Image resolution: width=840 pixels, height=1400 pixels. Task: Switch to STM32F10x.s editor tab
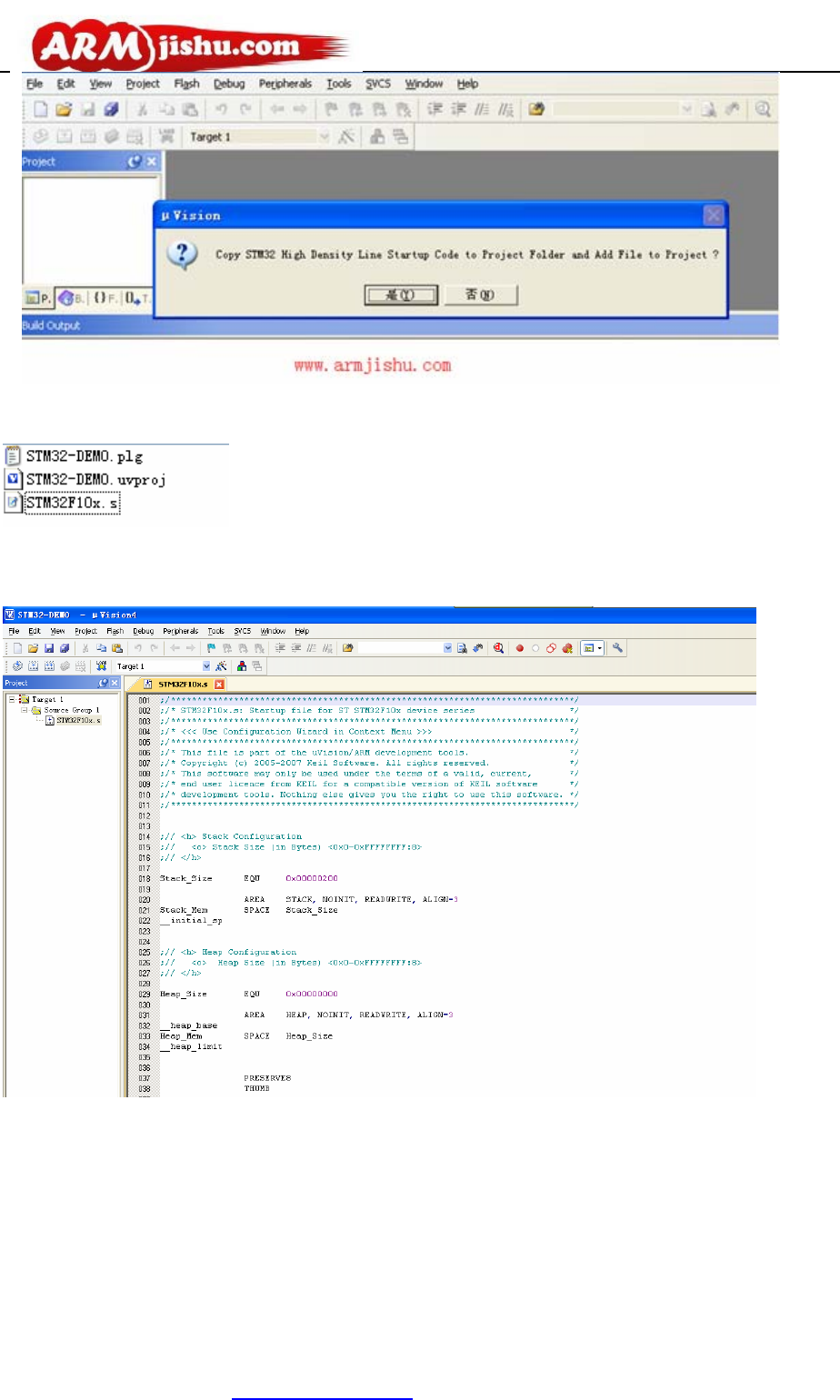[x=183, y=684]
